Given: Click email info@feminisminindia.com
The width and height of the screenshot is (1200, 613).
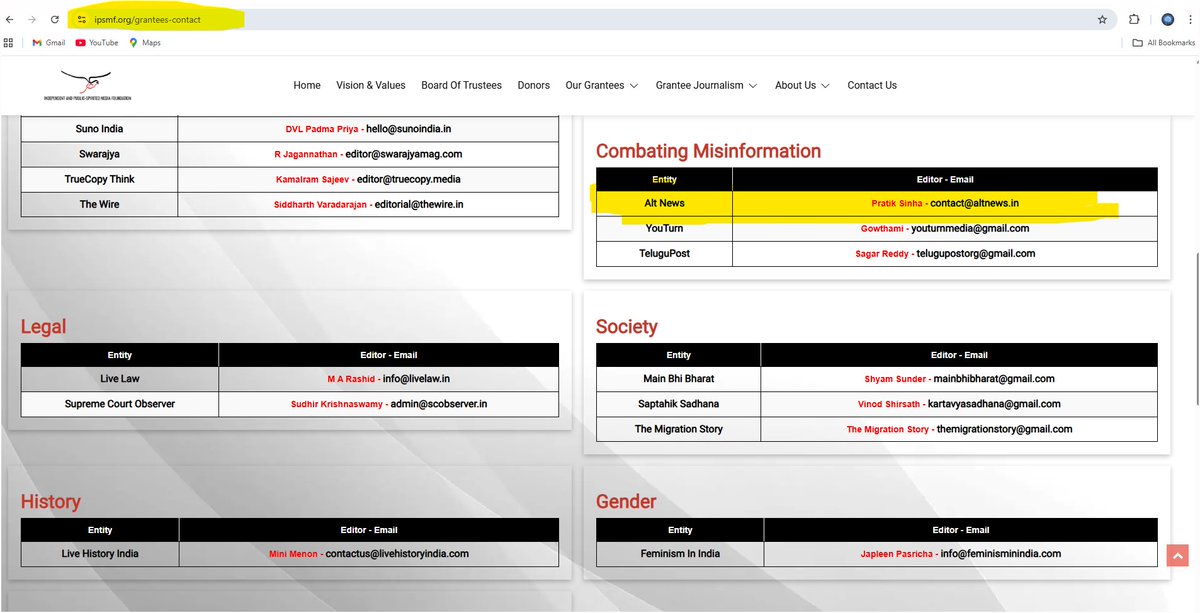Looking at the screenshot, I should tap(1000, 553).
